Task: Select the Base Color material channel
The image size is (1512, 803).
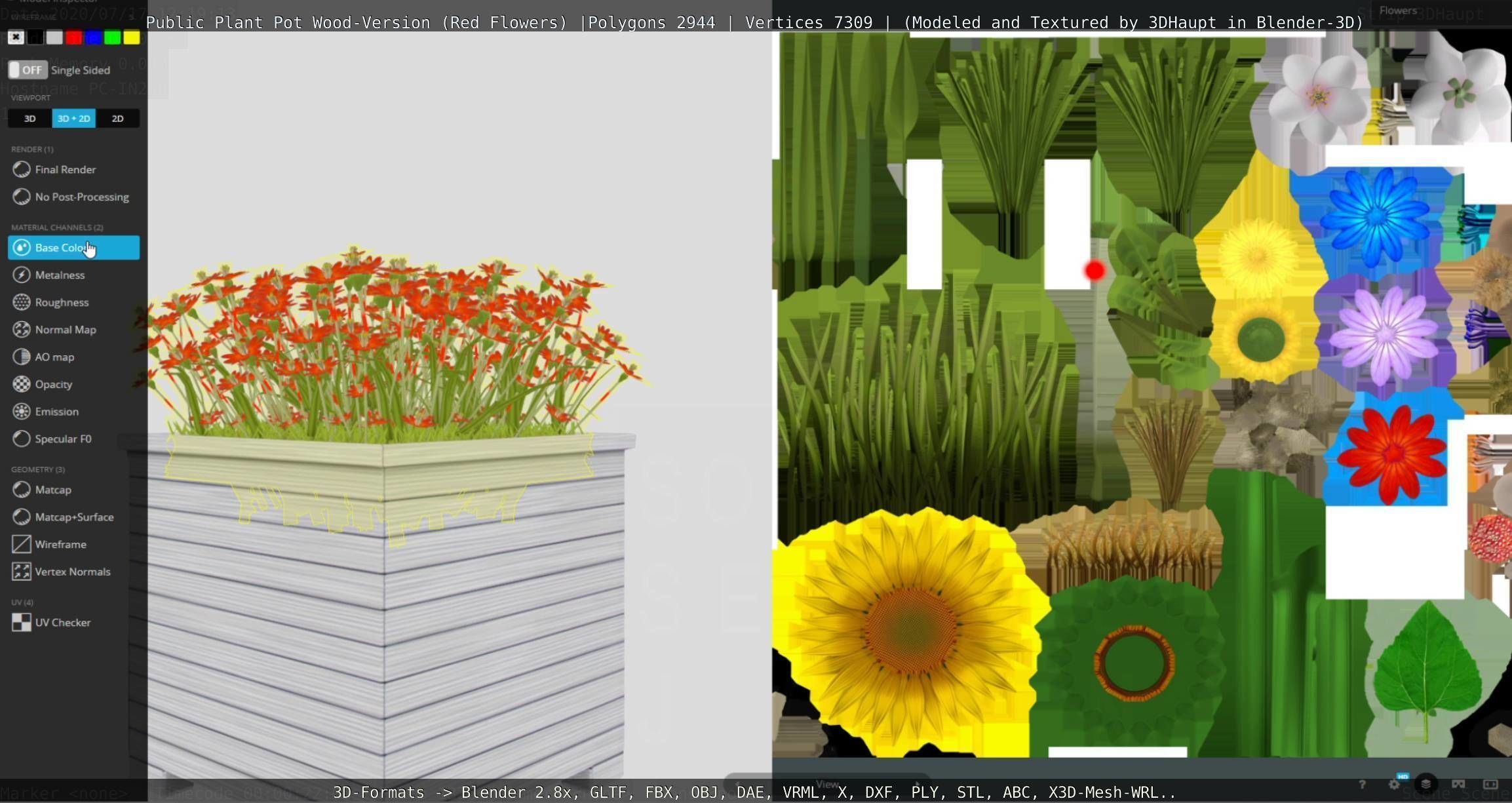Action: [x=73, y=247]
